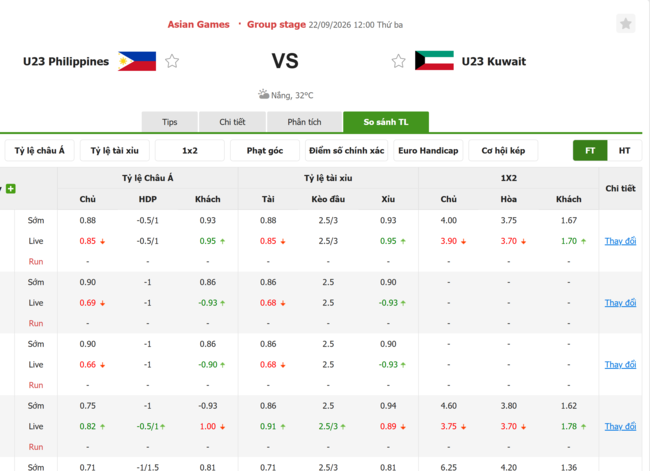Click early 1X2 home odds 4.60
The height and width of the screenshot is (471, 650).
pos(449,405)
